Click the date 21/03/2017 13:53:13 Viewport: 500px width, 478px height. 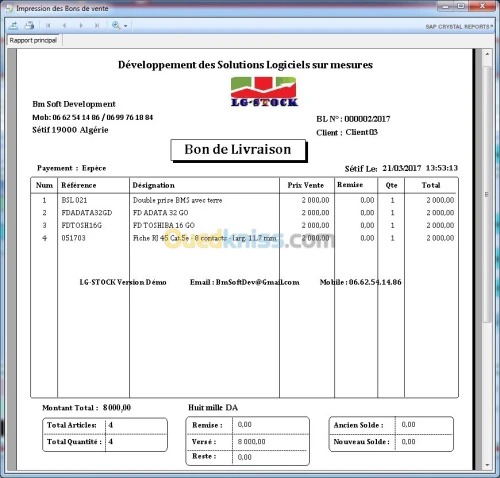(x=420, y=168)
